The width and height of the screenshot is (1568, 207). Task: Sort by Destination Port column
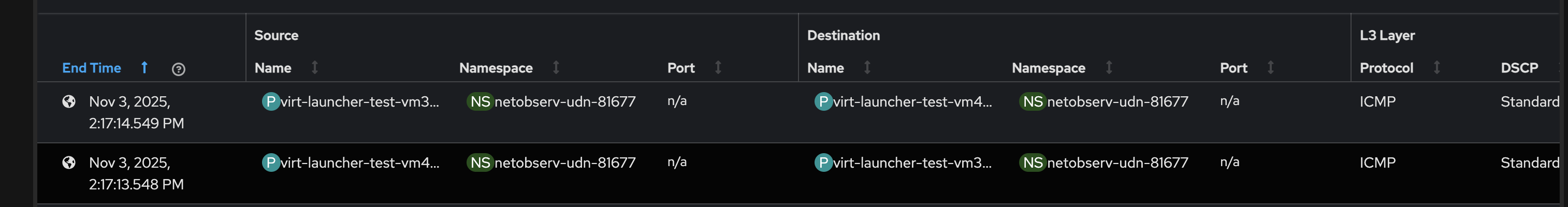tap(1271, 68)
